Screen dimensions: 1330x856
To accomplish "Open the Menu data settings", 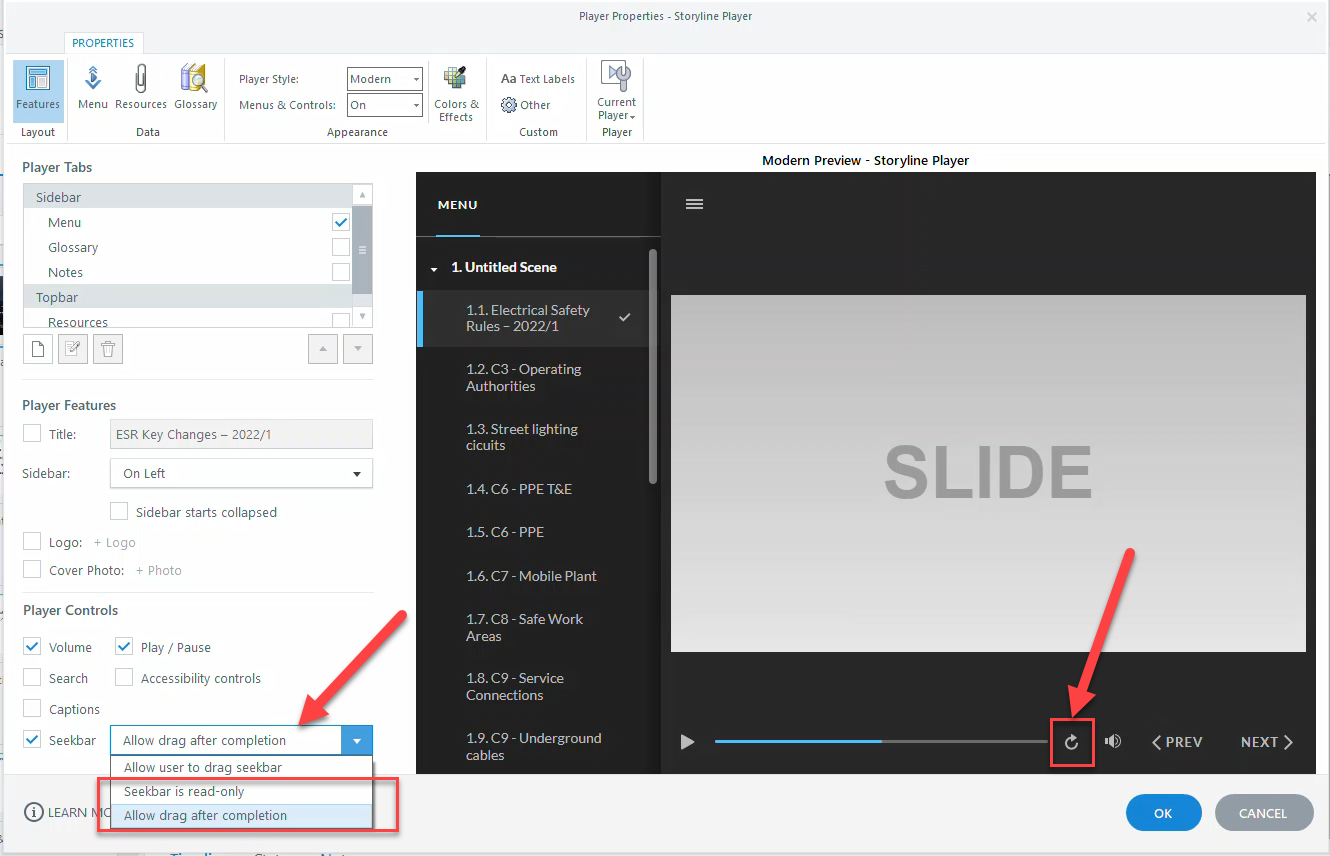I will pos(92,88).
